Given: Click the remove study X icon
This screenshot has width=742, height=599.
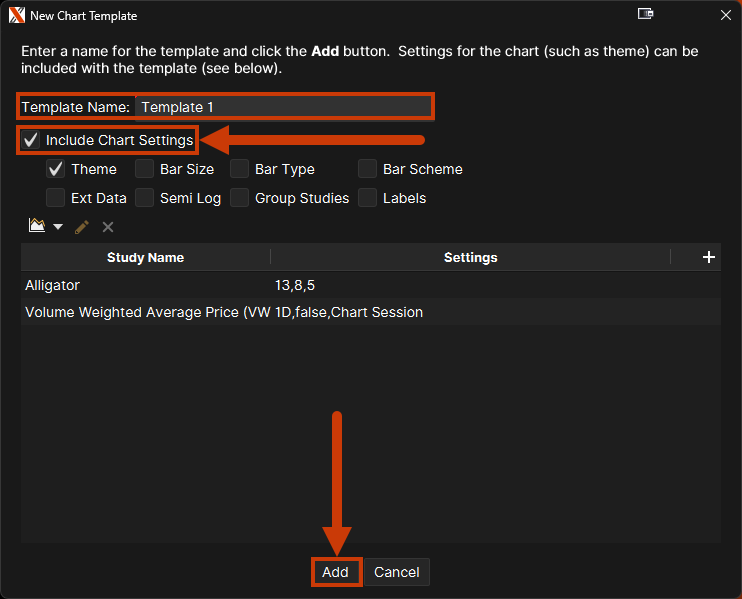Looking at the screenshot, I should pyautogui.click(x=108, y=227).
